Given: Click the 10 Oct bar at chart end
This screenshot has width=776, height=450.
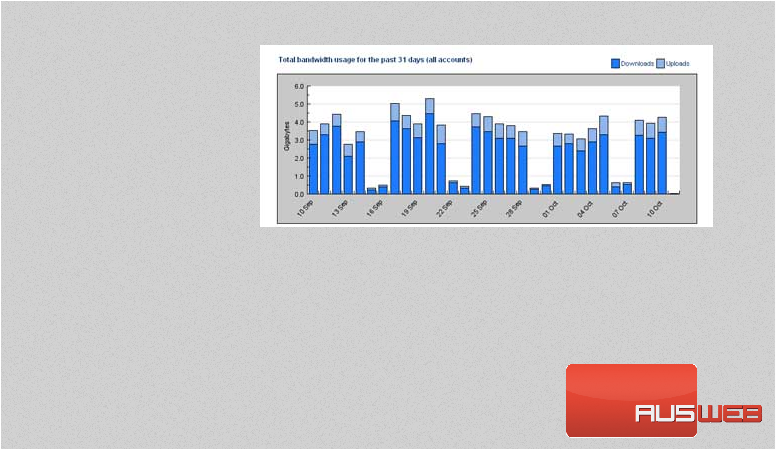Looking at the screenshot, I should pos(662,156).
